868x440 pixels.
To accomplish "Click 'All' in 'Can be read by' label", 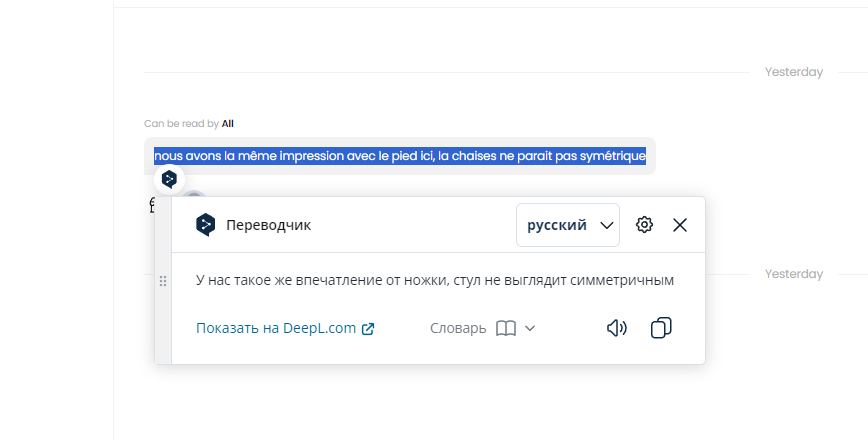I will pos(228,124).
